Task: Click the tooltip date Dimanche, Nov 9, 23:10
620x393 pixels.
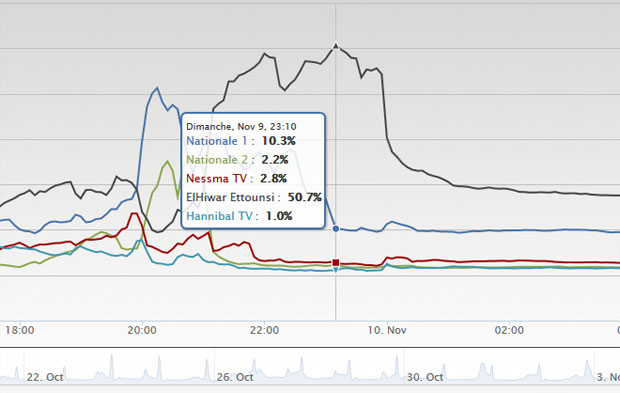Action: 241,127
